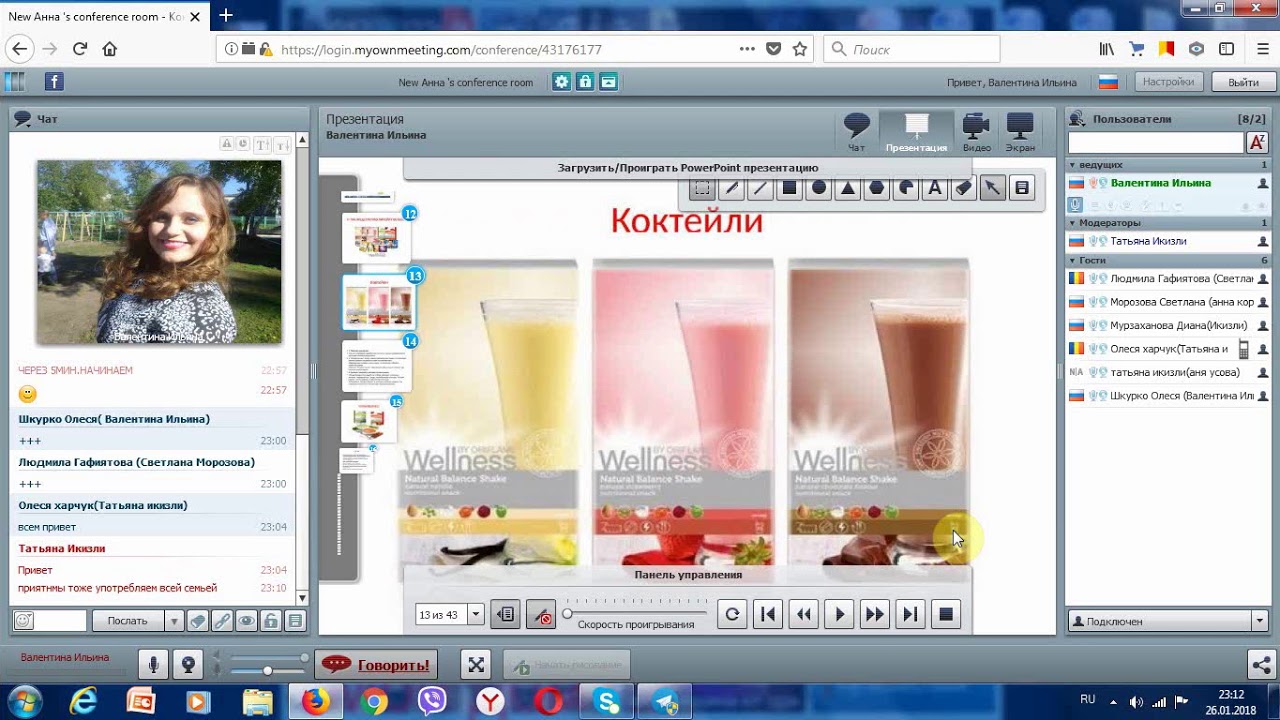Click the Послать send button
The width and height of the screenshot is (1280, 720).
click(127, 621)
